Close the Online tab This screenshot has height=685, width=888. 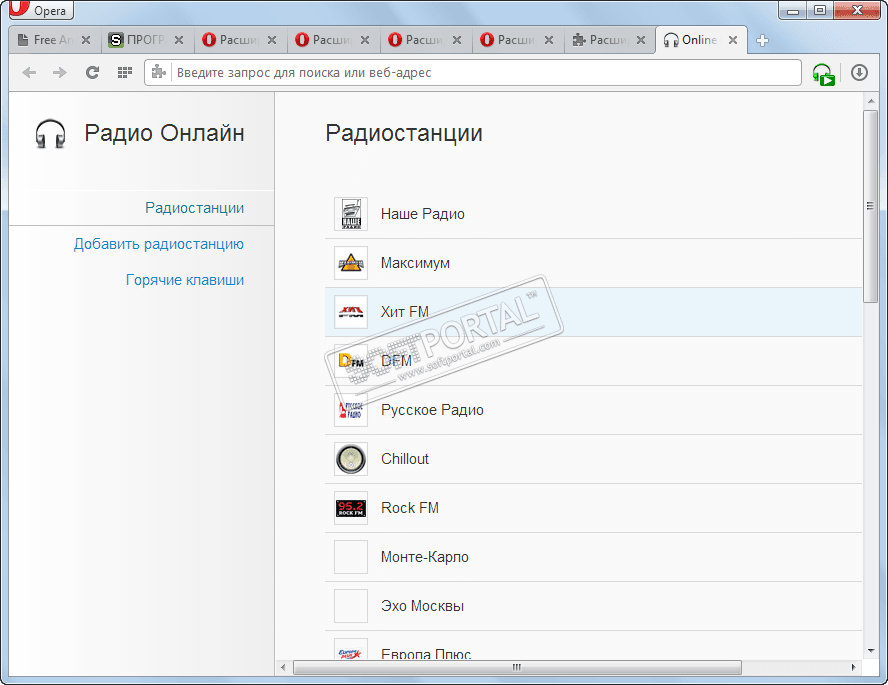coord(733,40)
